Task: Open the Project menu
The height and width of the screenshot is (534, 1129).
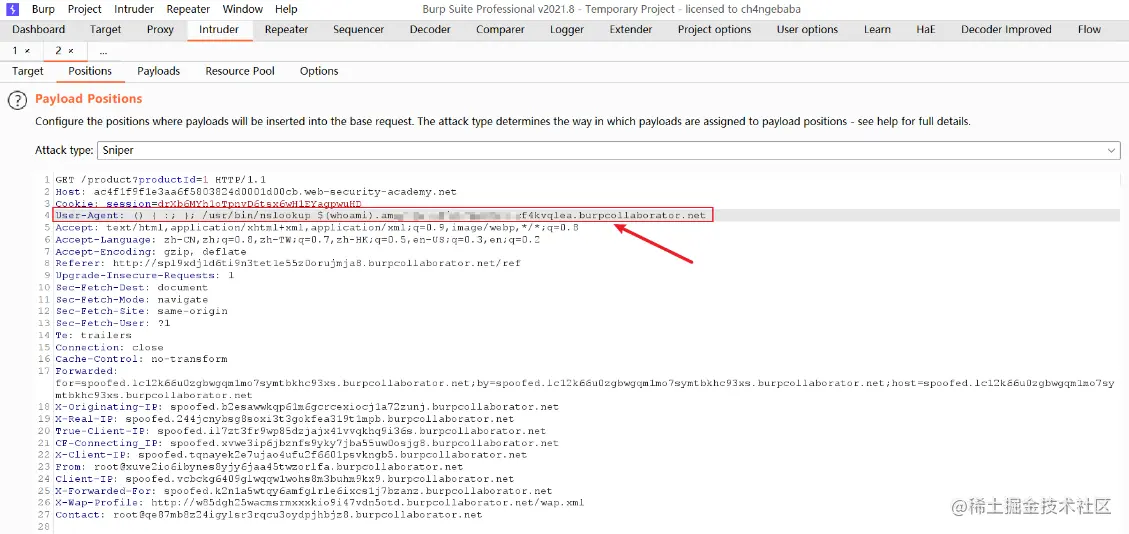Action: pos(85,9)
